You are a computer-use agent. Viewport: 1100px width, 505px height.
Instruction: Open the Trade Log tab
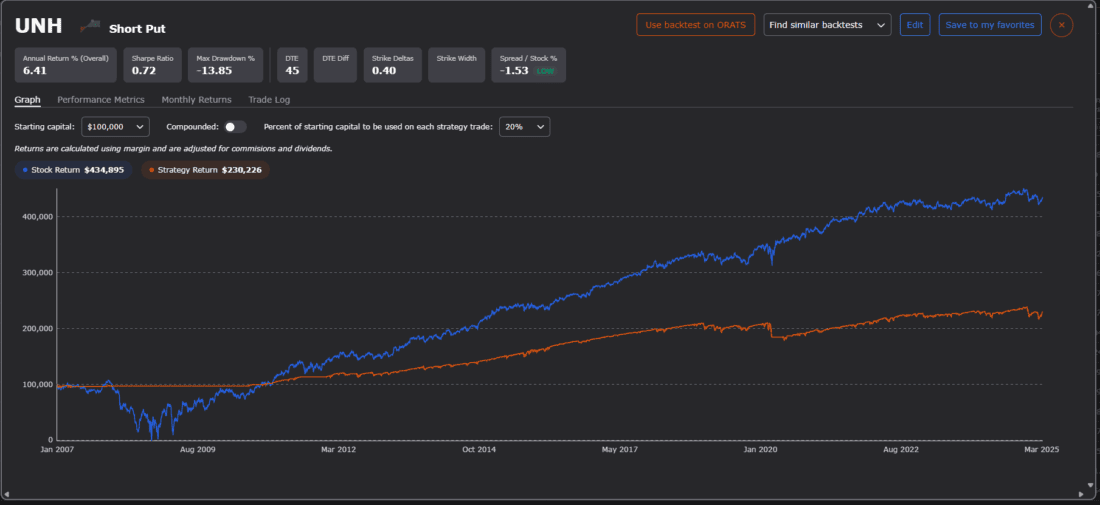coord(269,100)
